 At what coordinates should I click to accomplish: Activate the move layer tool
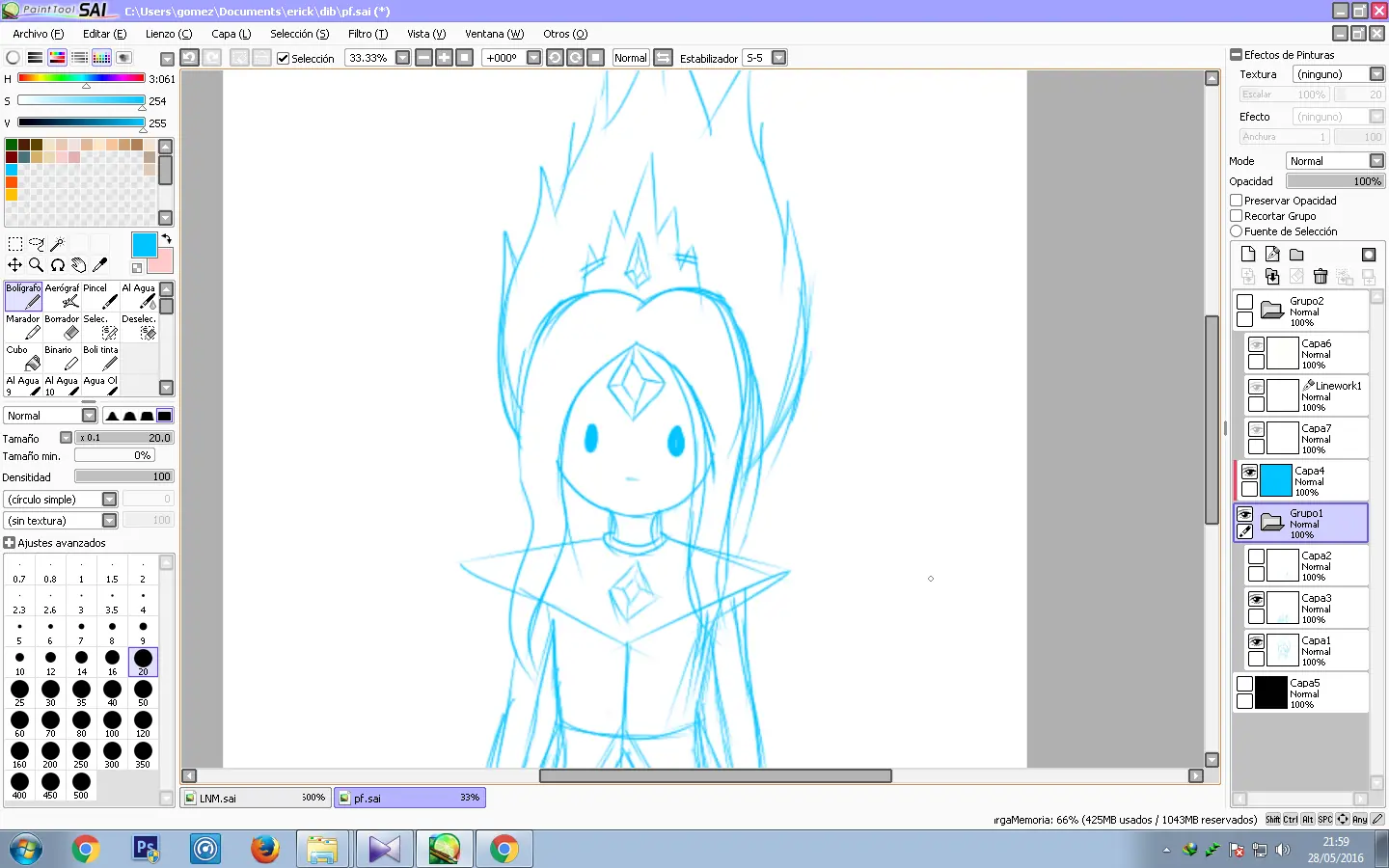14,264
